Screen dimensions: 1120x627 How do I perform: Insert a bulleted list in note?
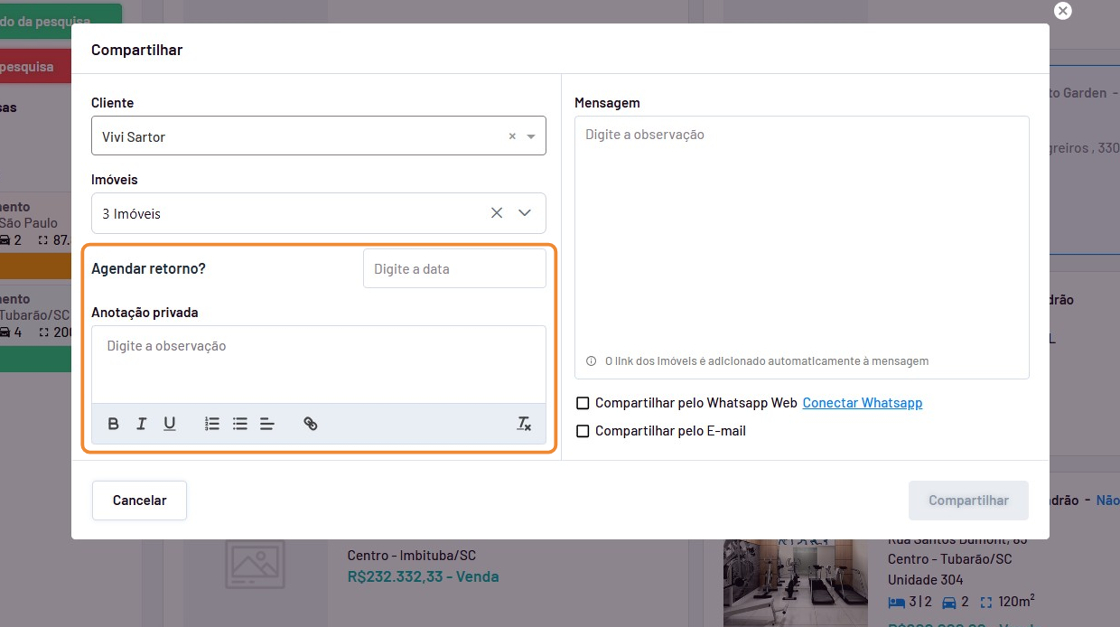point(240,424)
